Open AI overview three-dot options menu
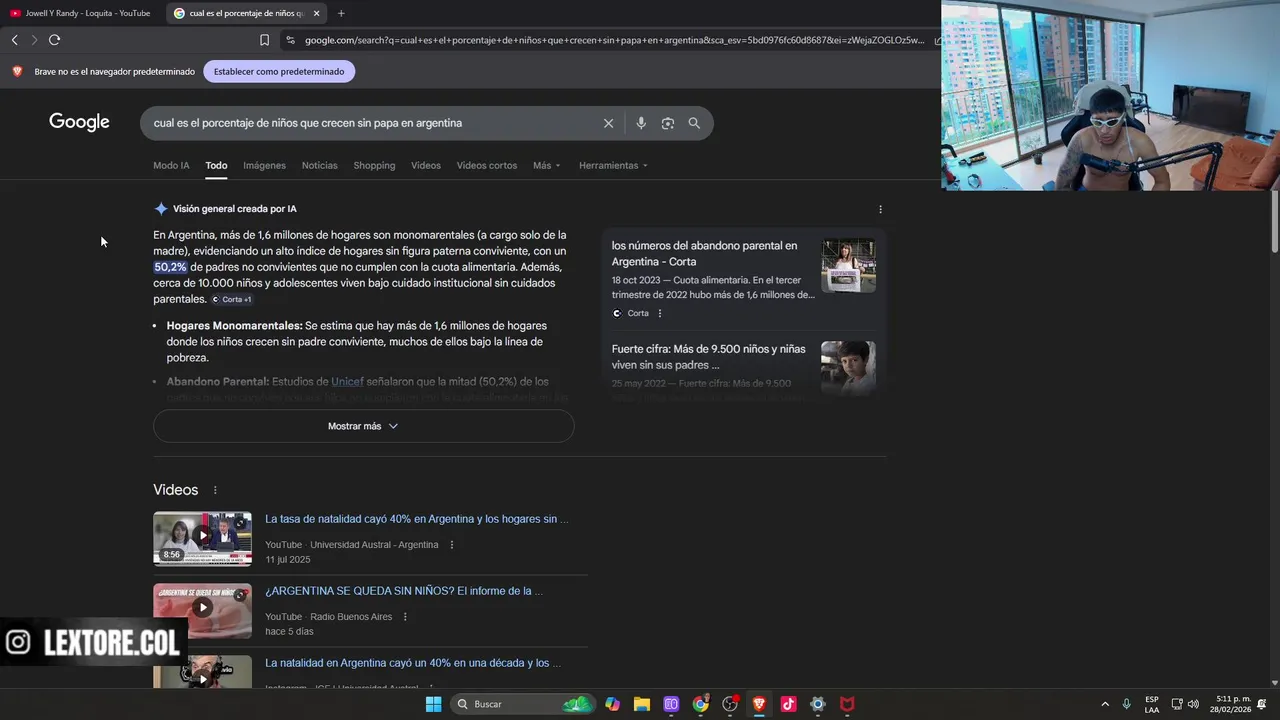 point(880,209)
